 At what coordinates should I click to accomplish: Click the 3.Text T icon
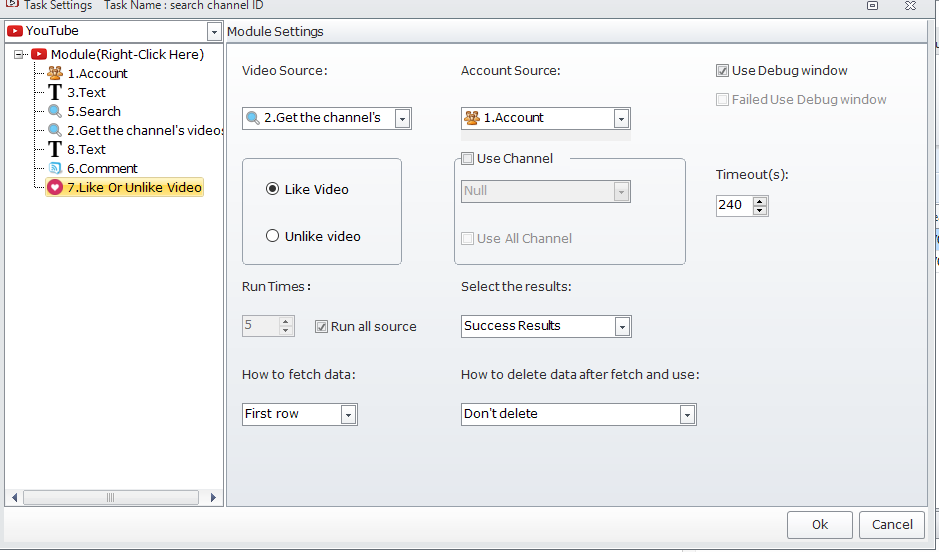click(55, 92)
